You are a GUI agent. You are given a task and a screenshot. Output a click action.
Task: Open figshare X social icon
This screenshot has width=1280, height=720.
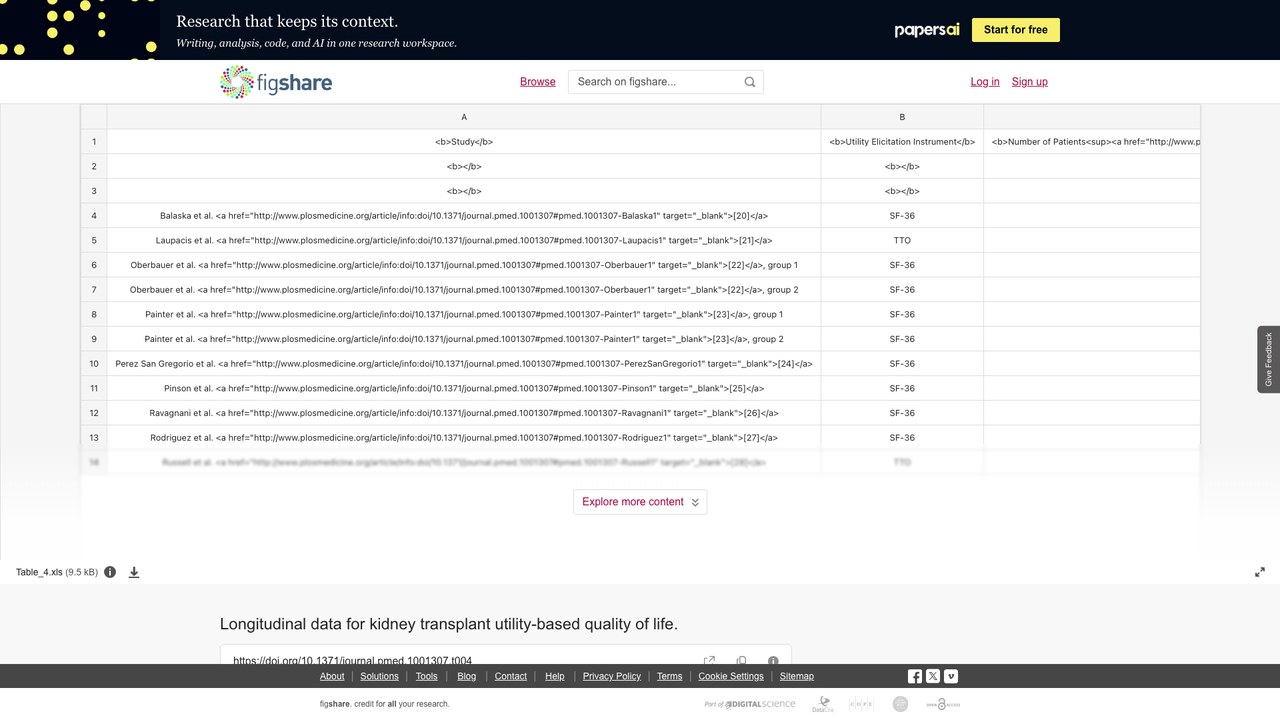(933, 676)
